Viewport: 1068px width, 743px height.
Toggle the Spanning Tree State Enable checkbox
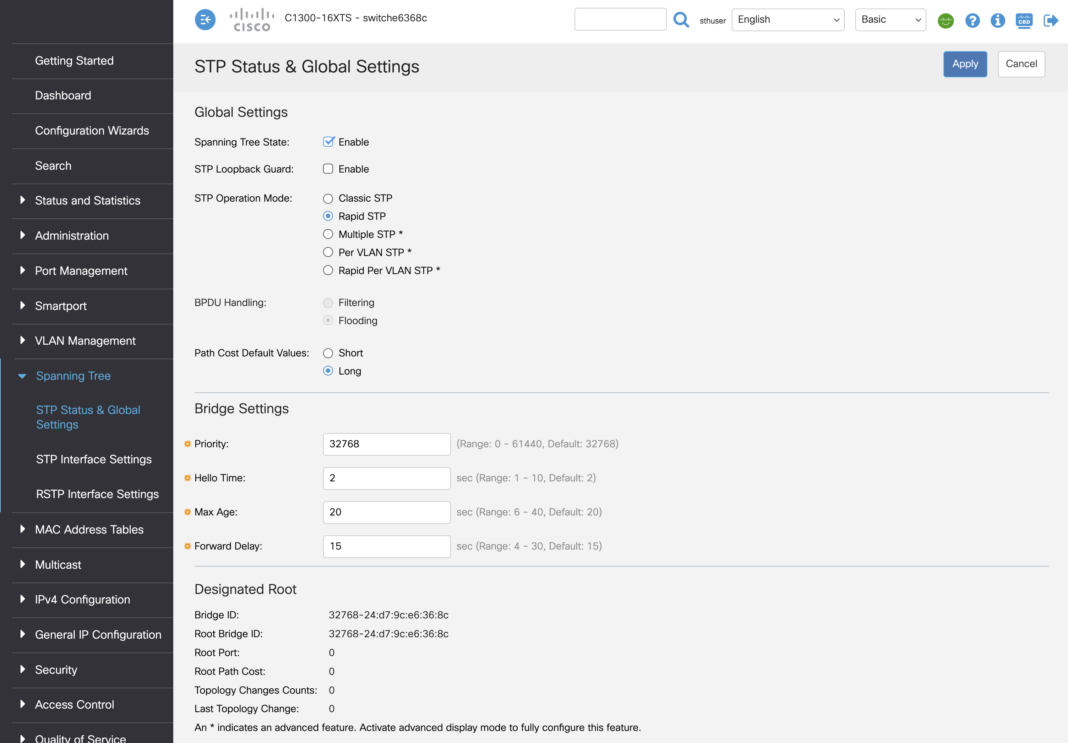tap(328, 142)
